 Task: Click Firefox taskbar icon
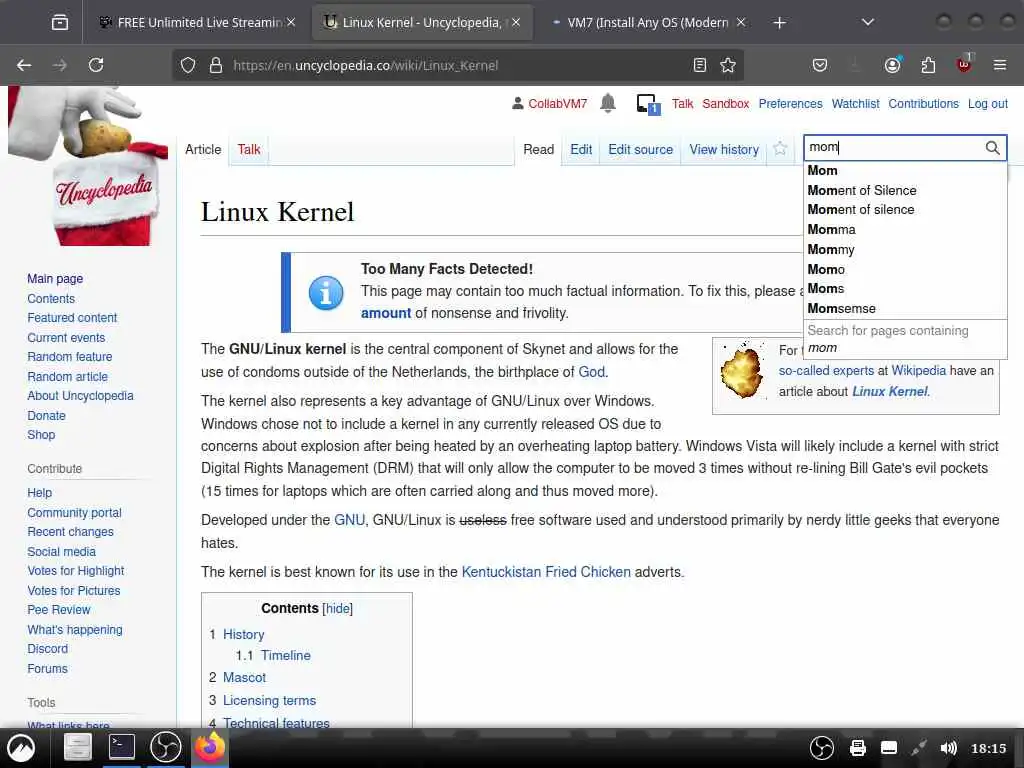tap(209, 746)
